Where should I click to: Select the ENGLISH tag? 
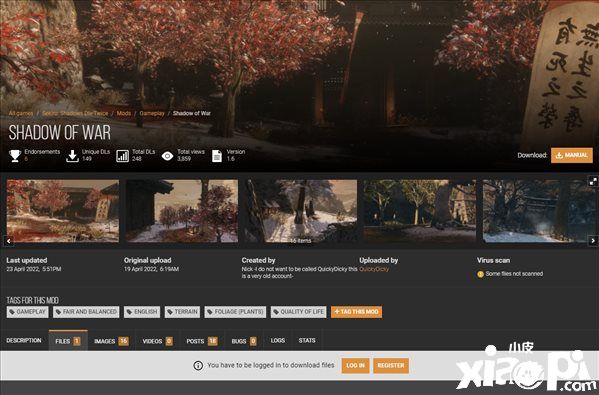142,312
